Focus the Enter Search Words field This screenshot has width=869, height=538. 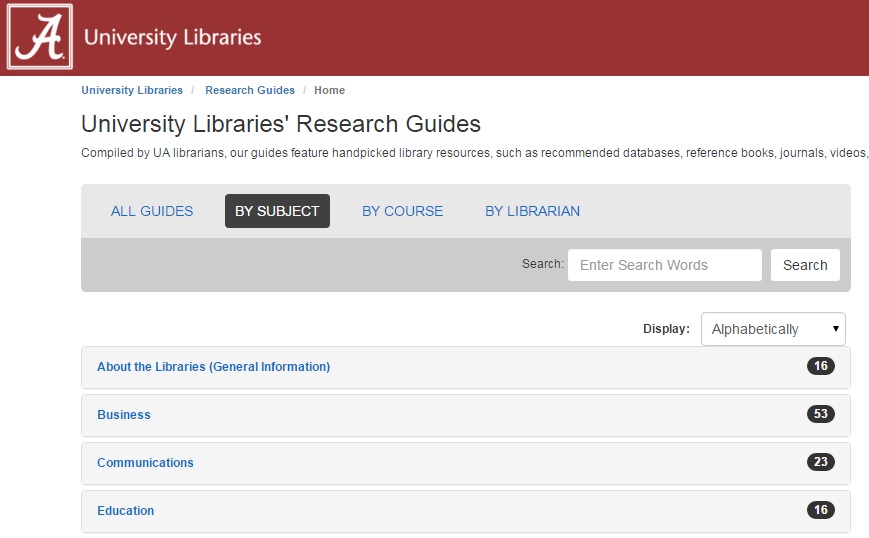coord(664,265)
